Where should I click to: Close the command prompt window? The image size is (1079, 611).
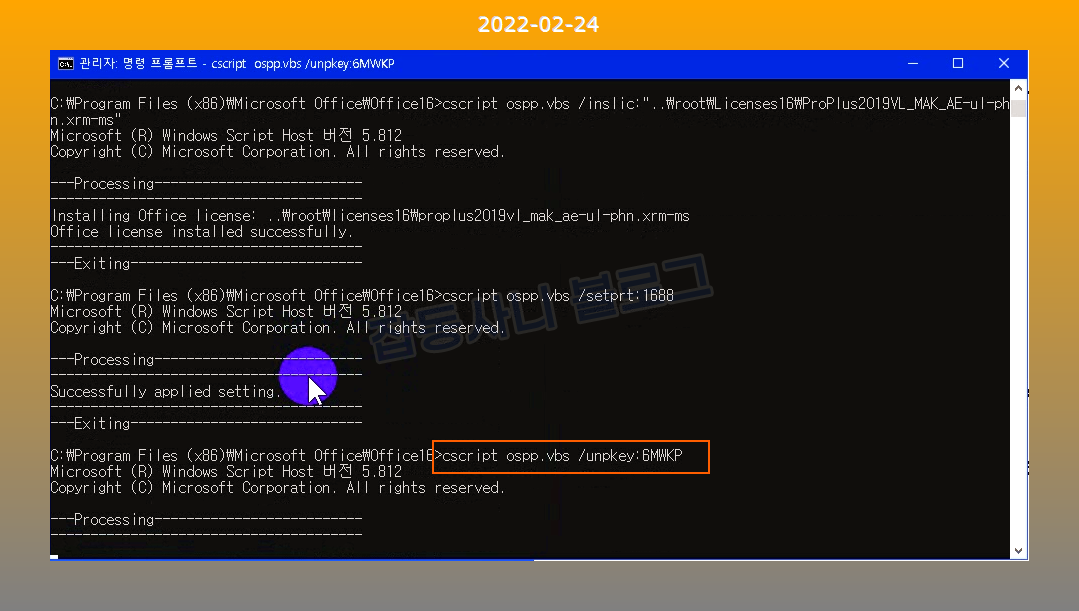[1003, 63]
